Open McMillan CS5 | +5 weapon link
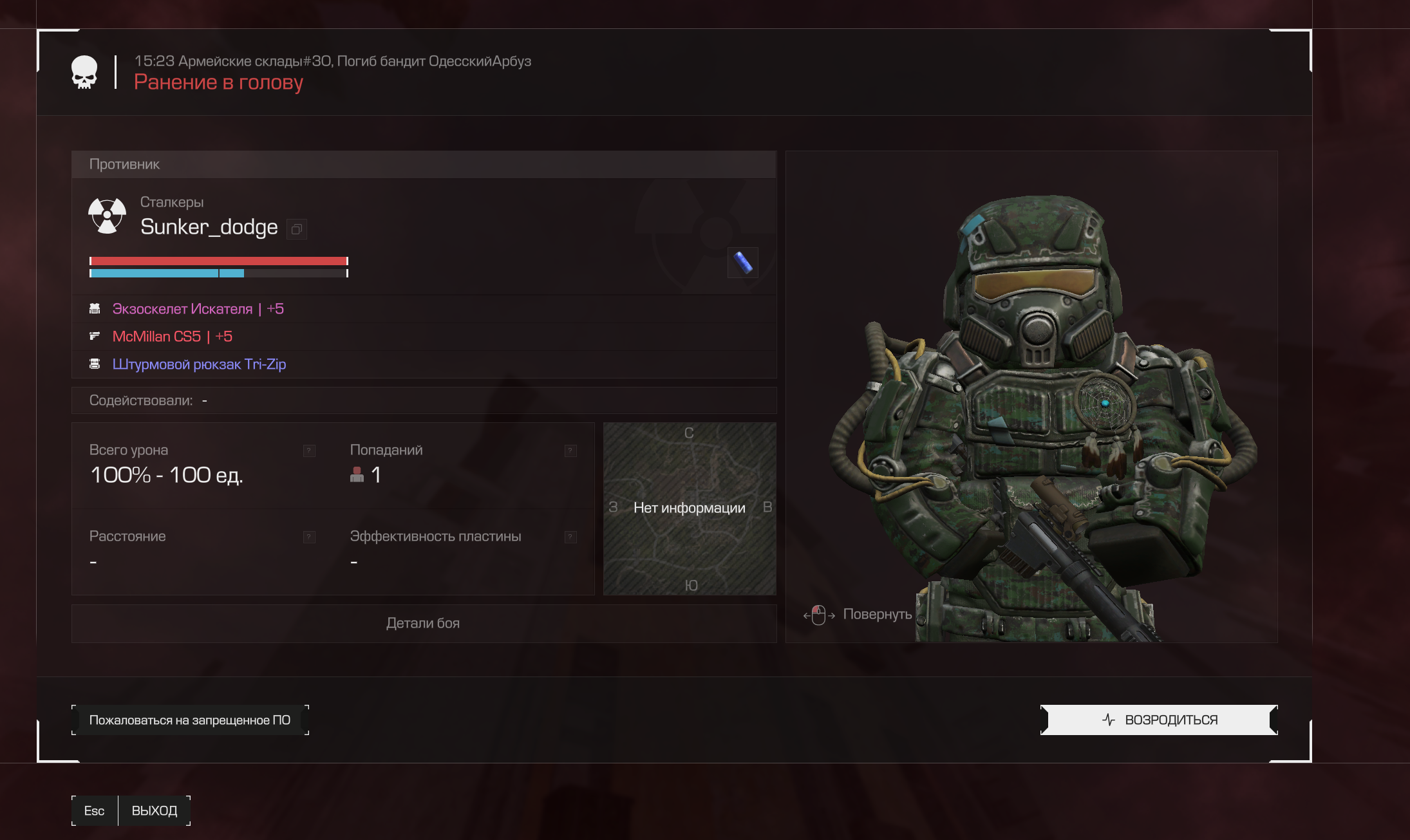 pyautogui.click(x=173, y=337)
